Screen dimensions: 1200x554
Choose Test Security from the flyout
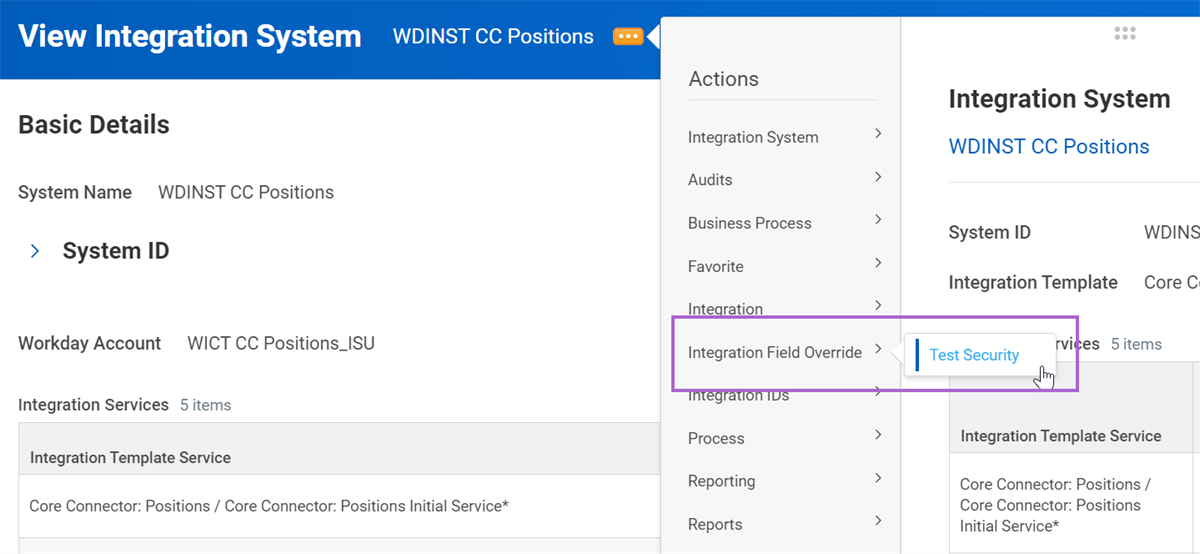974,355
